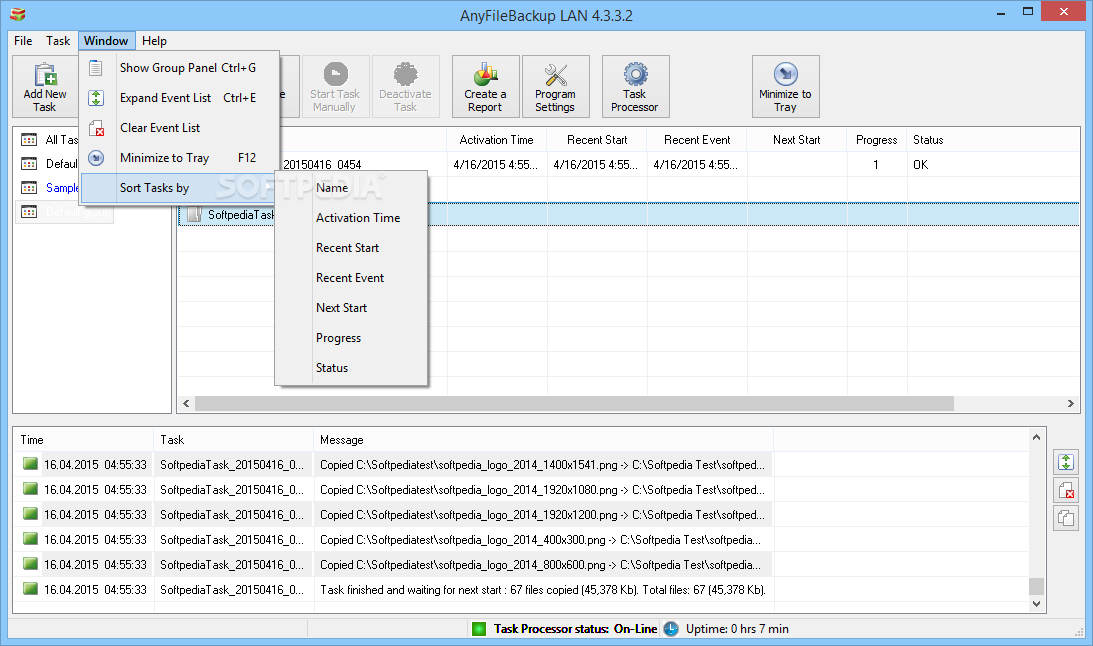Viewport: 1093px width, 646px height.
Task: Sort tasks by Recent Start
Action: tap(351, 248)
